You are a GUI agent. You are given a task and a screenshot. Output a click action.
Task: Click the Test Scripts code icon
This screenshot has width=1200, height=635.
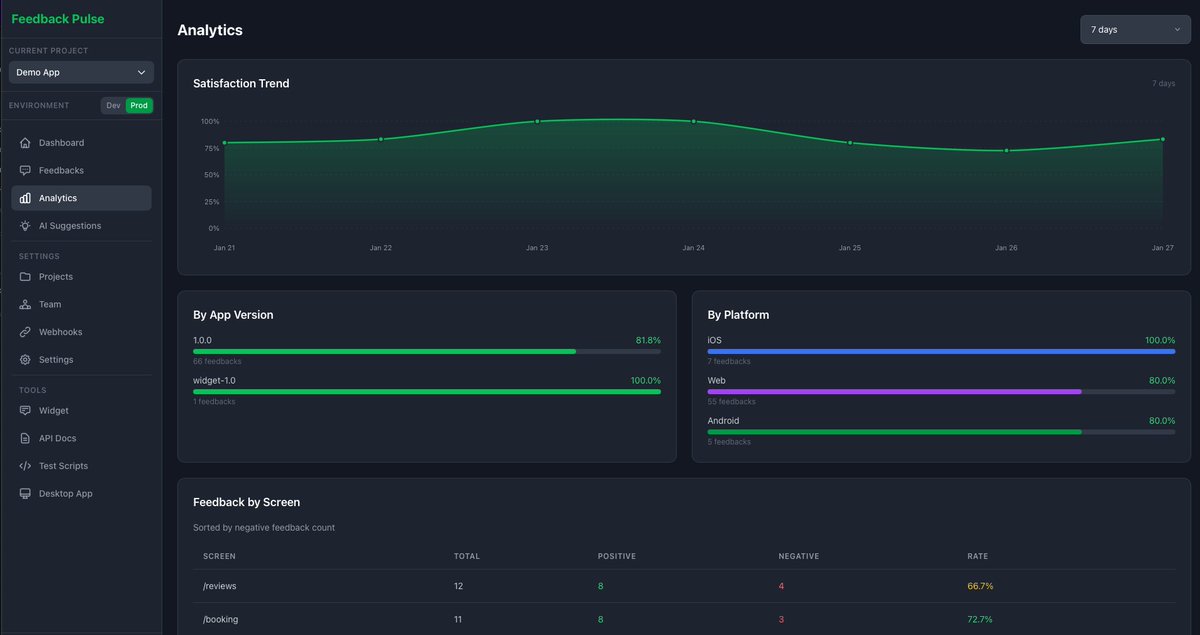[25, 466]
